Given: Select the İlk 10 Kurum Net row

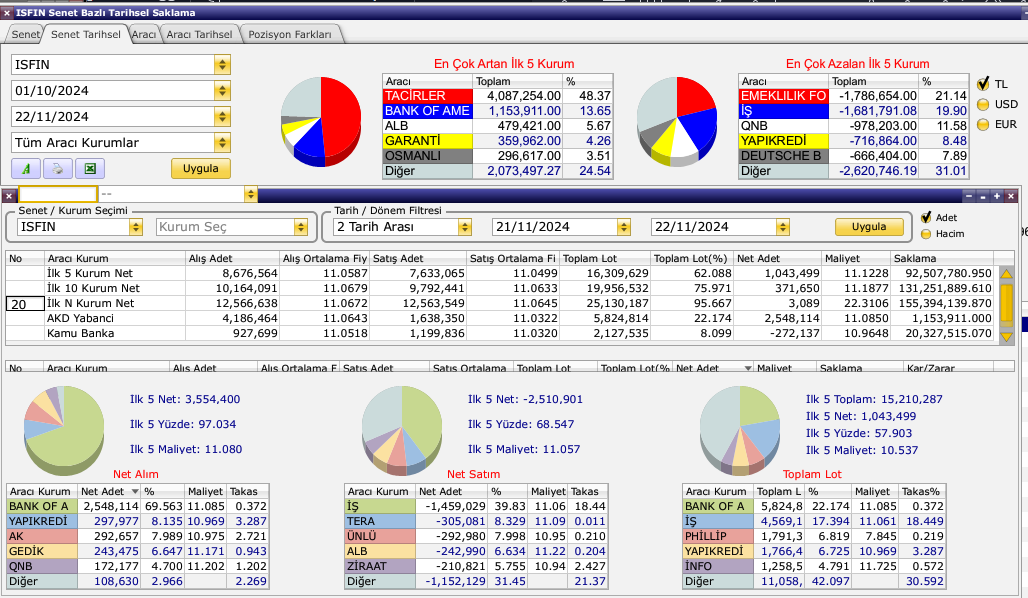Looking at the screenshot, I should 502,289.
